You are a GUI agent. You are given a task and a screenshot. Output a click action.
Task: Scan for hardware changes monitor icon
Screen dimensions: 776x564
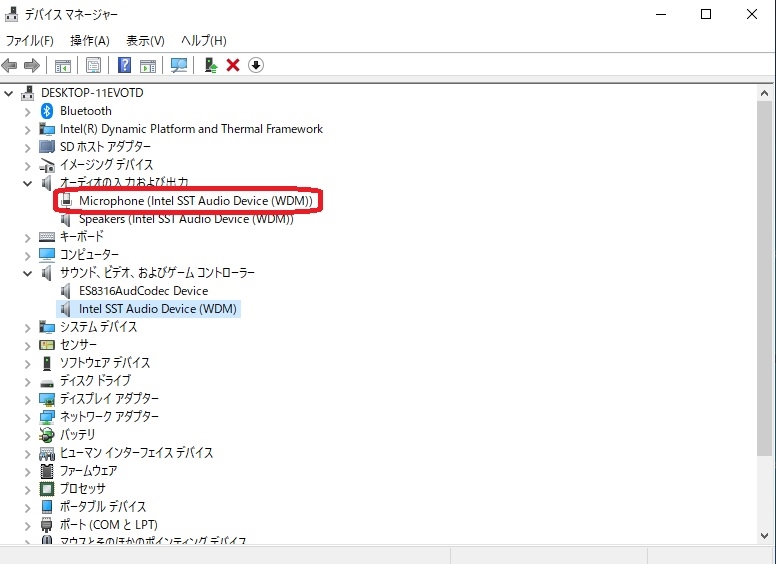[179, 65]
